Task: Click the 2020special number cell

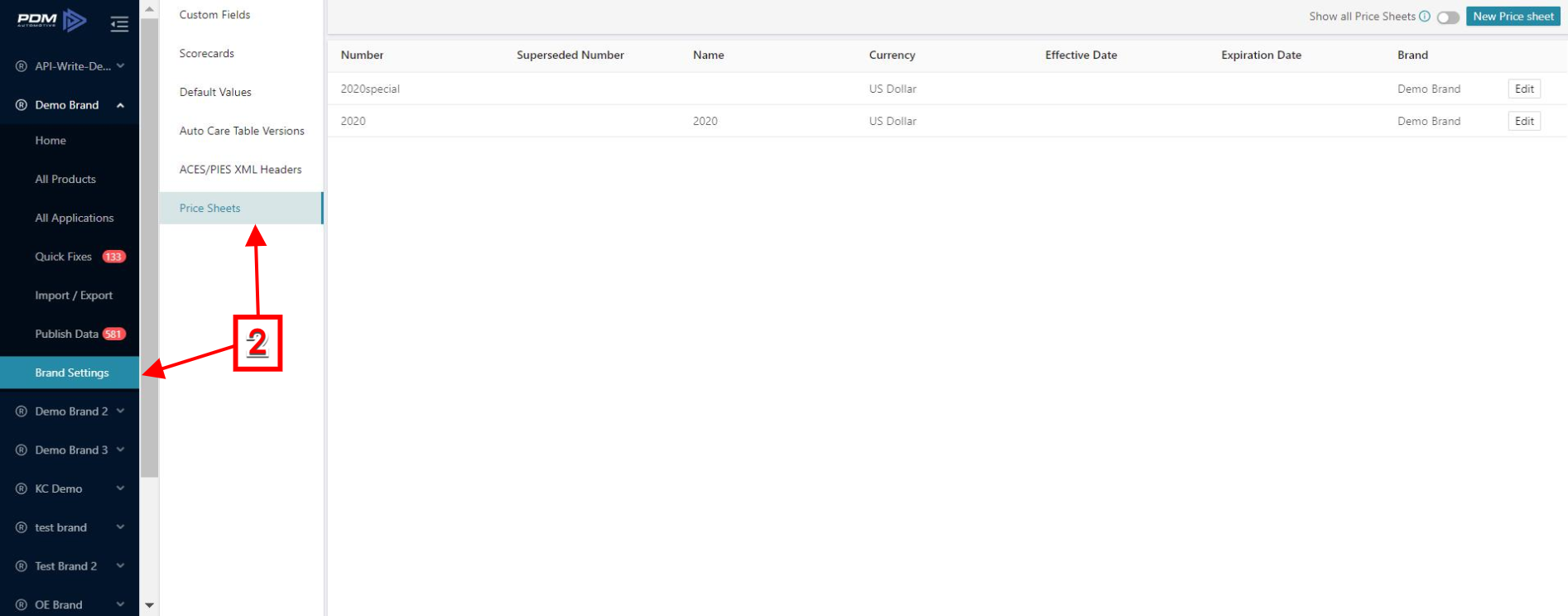Action: (370, 89)
